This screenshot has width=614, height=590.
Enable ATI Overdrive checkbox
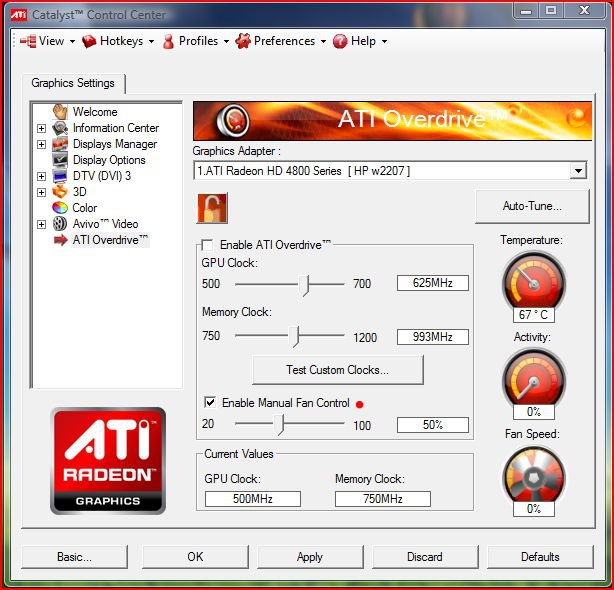(207, 245)
